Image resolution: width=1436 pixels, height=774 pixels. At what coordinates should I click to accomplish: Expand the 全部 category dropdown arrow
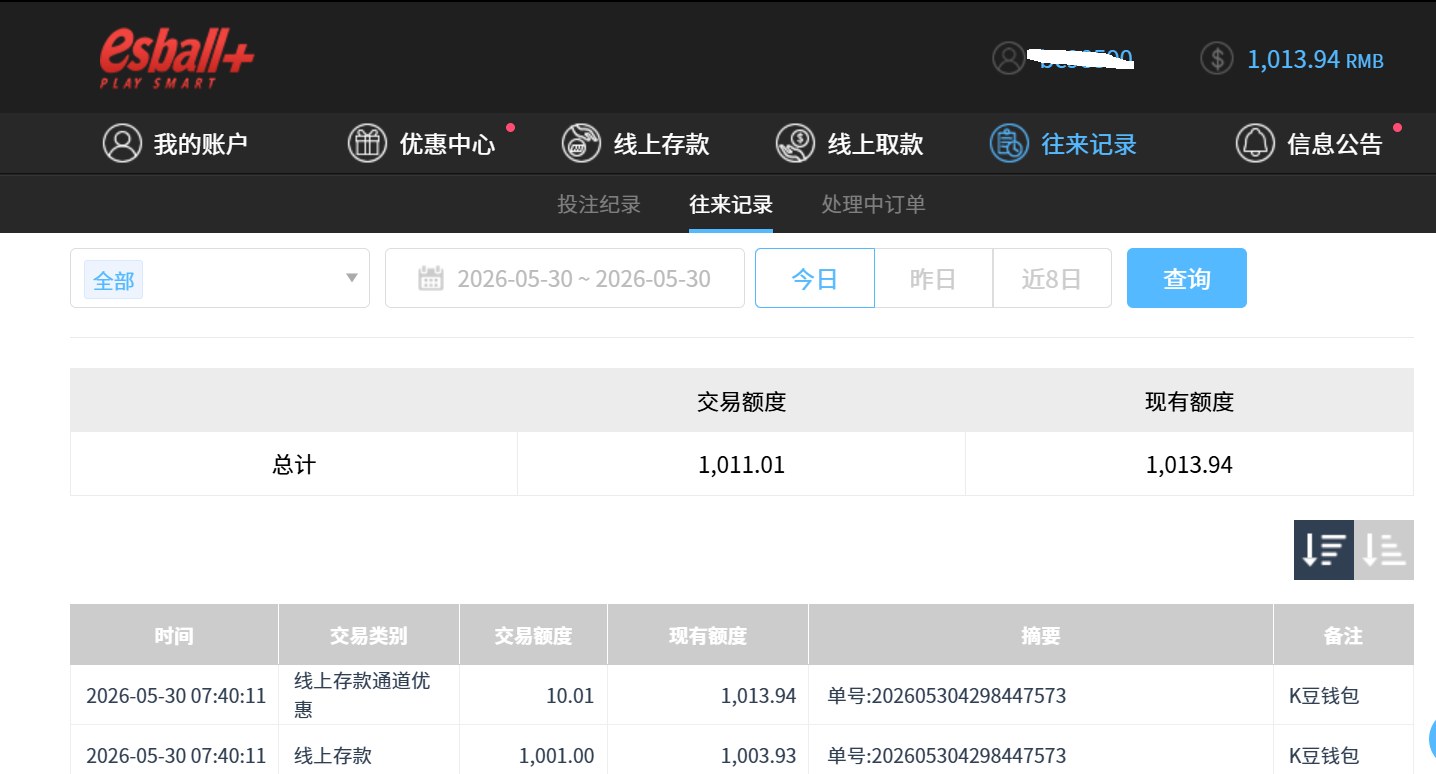(x=352, y=277)
